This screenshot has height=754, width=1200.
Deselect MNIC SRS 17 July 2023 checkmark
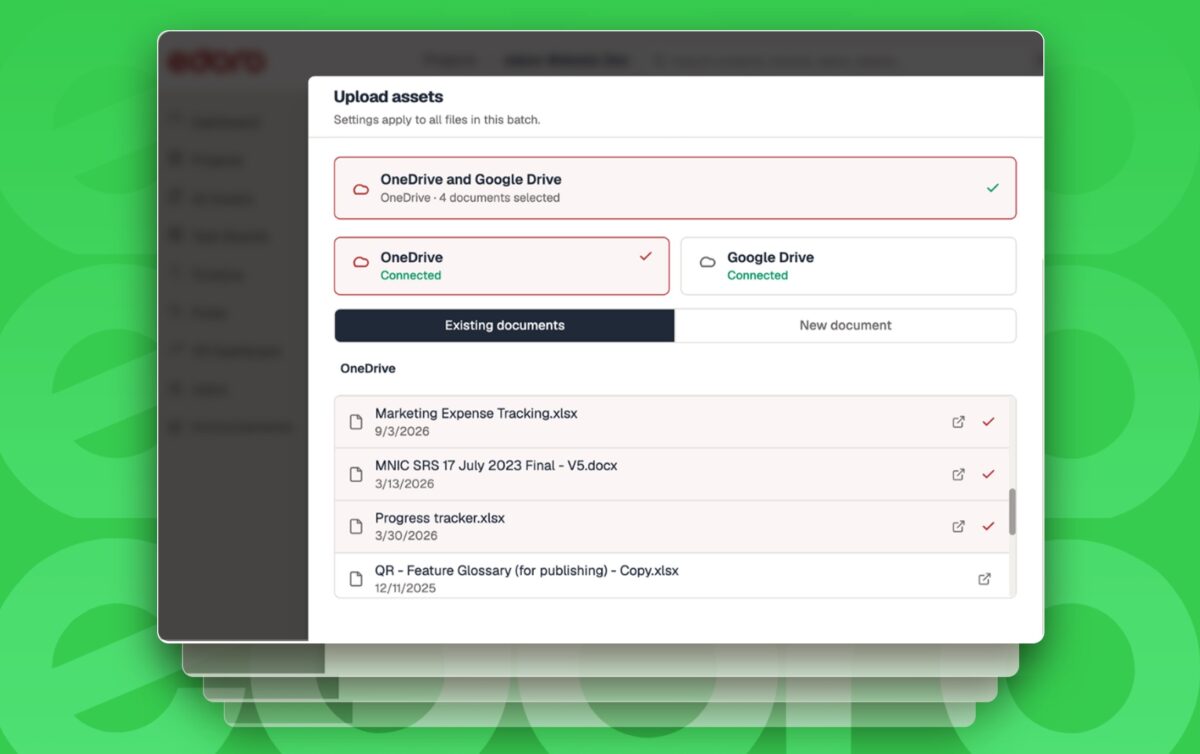pyautogui.click(x=988, y=474)
